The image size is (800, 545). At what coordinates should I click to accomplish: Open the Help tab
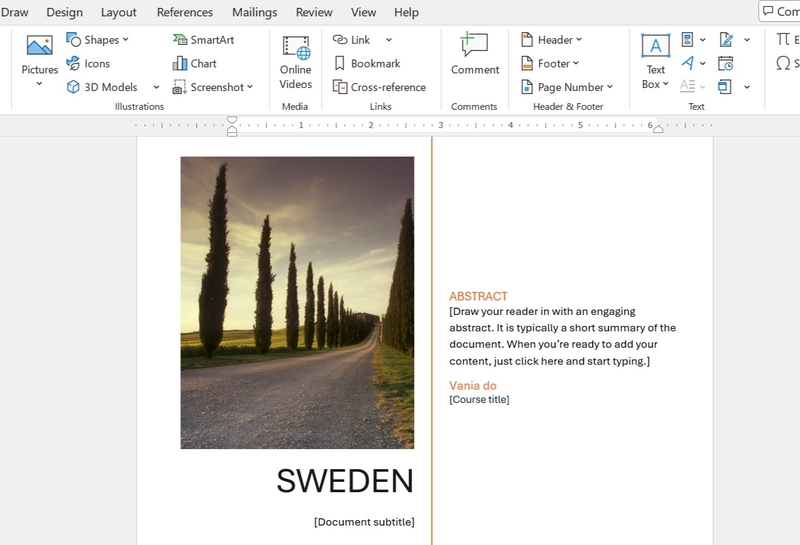[406, 12]
